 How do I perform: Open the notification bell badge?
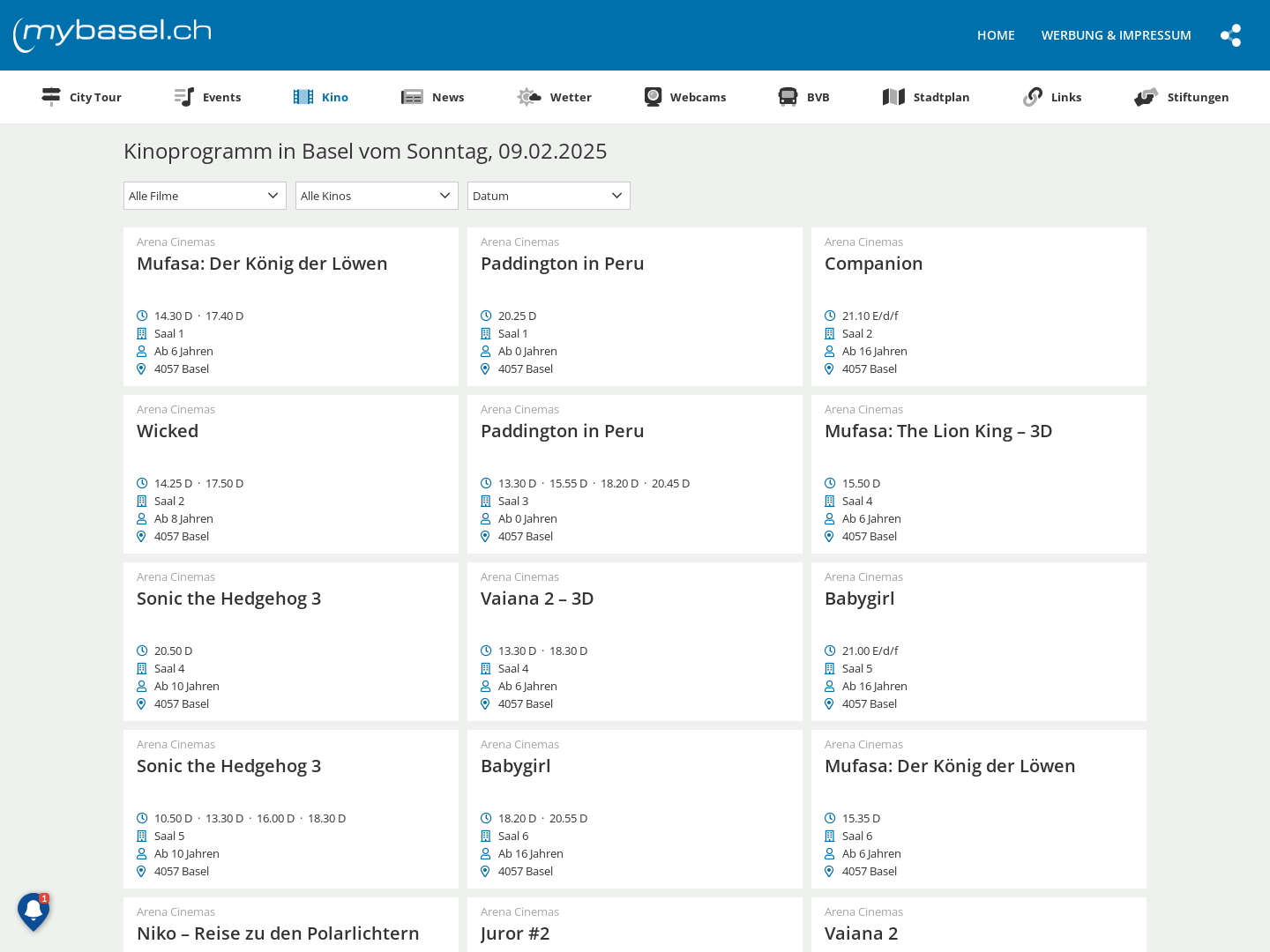(x=34, y=911)
